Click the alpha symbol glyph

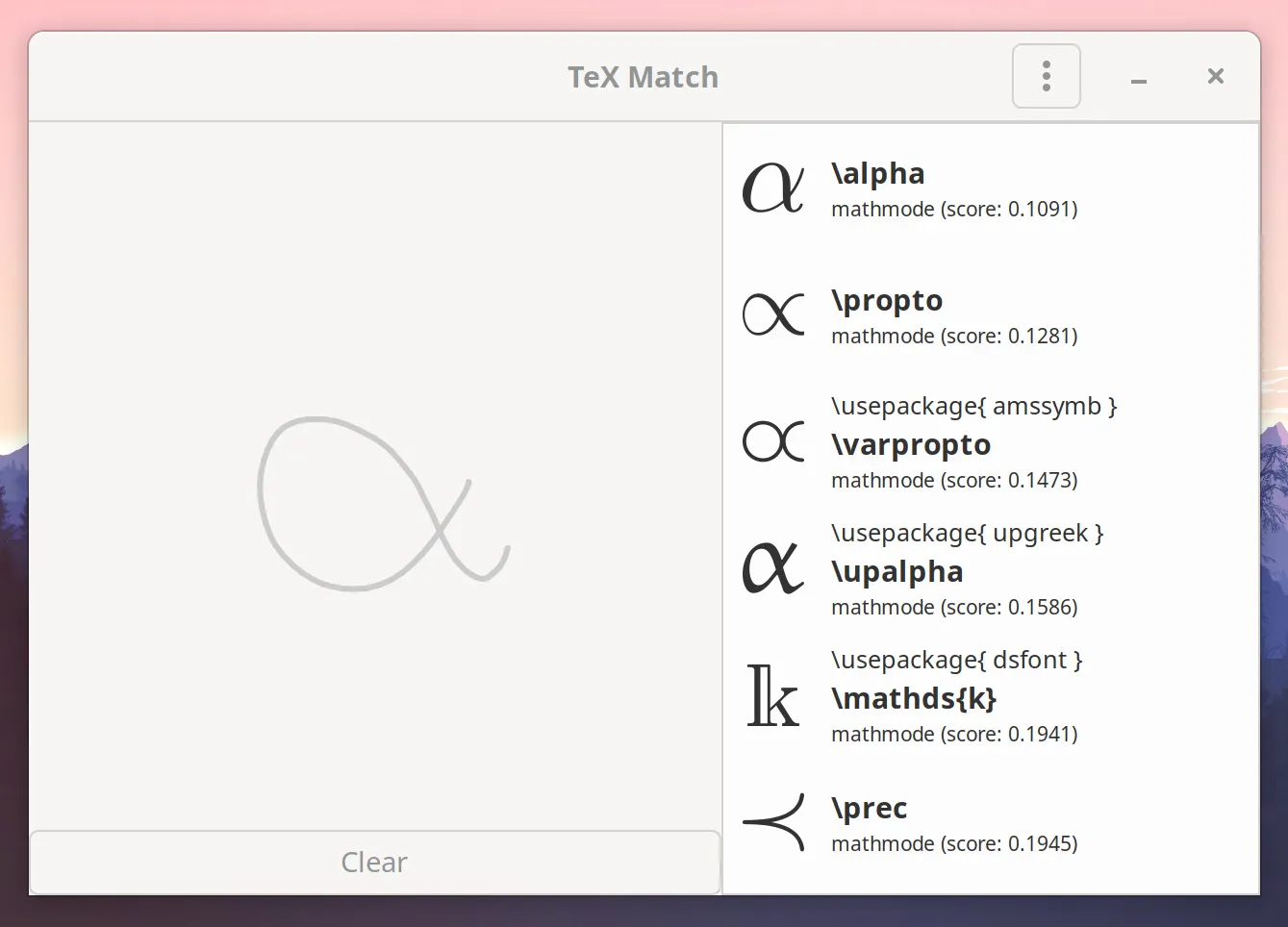point(773,188)
